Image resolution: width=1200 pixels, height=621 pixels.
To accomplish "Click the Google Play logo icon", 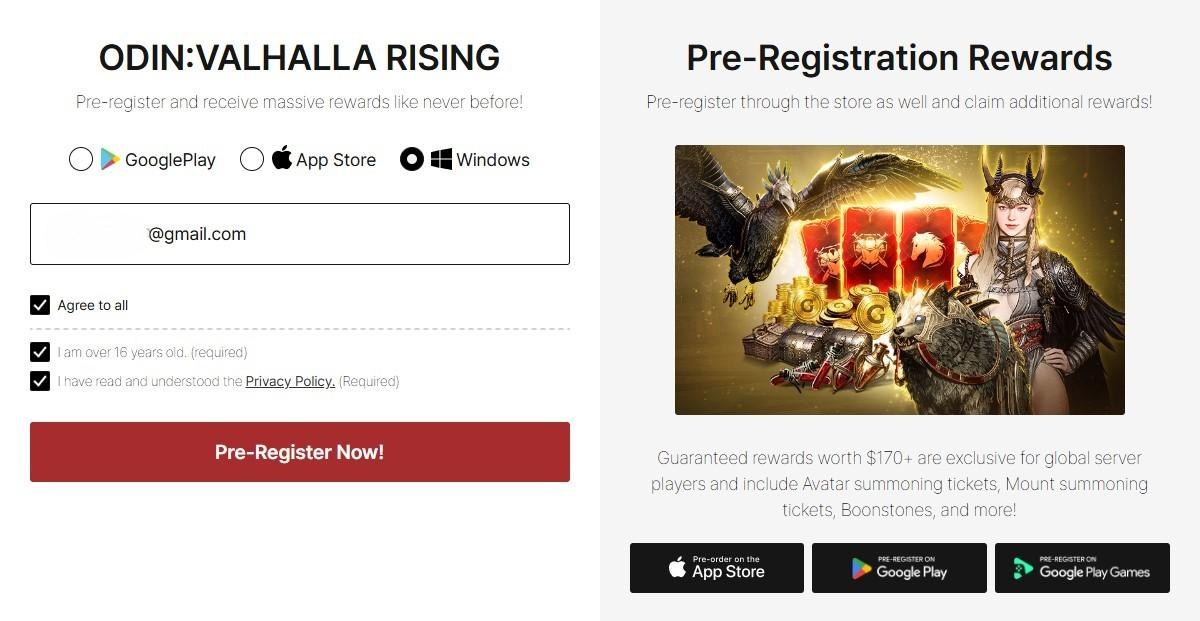I will (x=110, y=159).
